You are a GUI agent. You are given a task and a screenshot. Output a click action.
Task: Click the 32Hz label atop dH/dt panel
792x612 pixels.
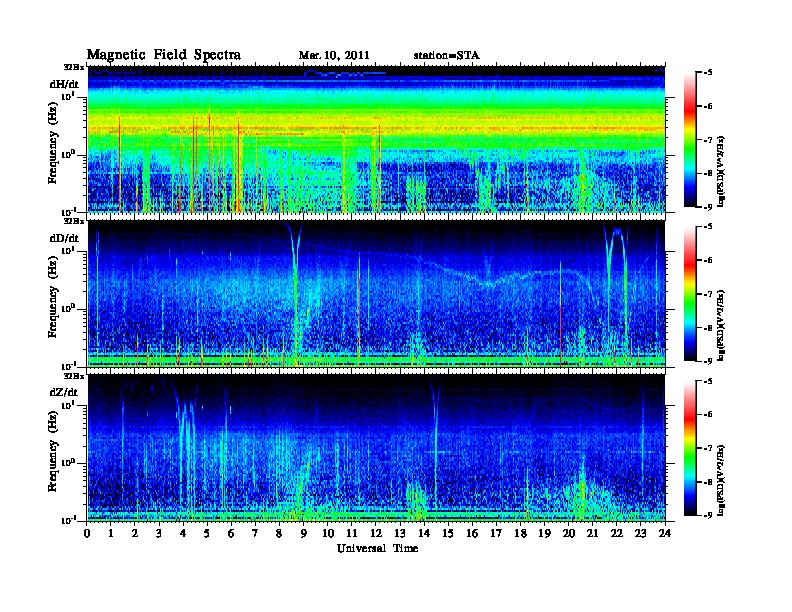pos(74,67)
